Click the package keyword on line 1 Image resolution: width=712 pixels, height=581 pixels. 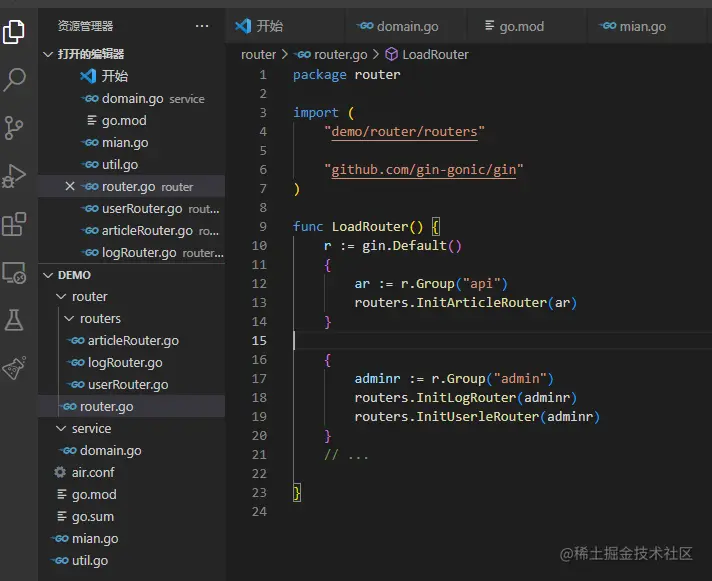pyautogui.click(x=320, y=75)
